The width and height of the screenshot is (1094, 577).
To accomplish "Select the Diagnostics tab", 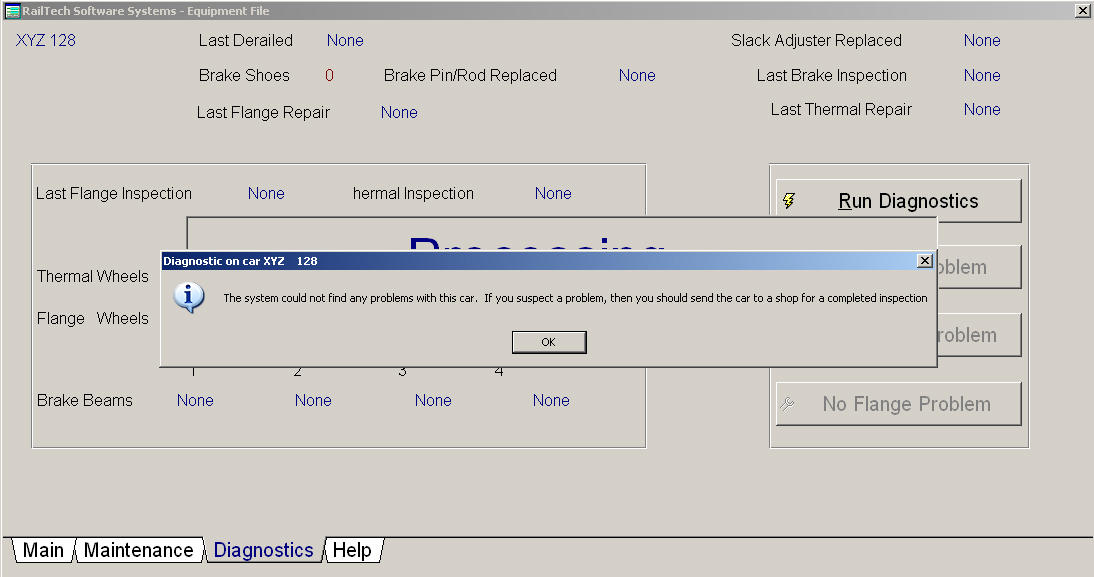I will pos(263,550).
